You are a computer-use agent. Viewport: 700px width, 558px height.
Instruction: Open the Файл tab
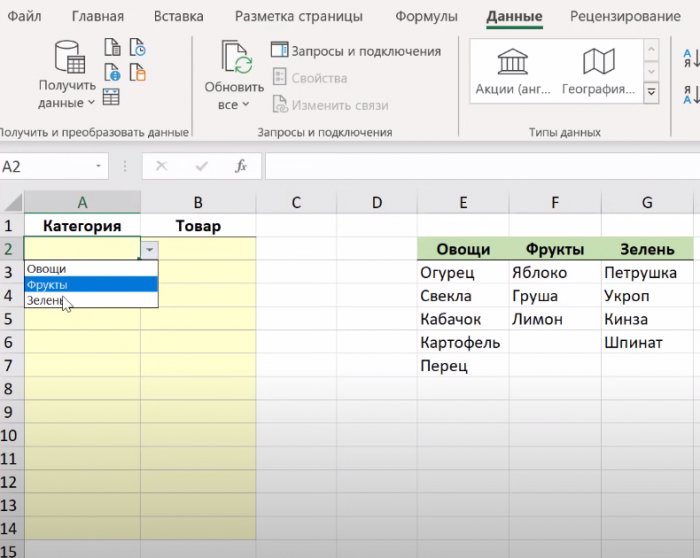24,17
